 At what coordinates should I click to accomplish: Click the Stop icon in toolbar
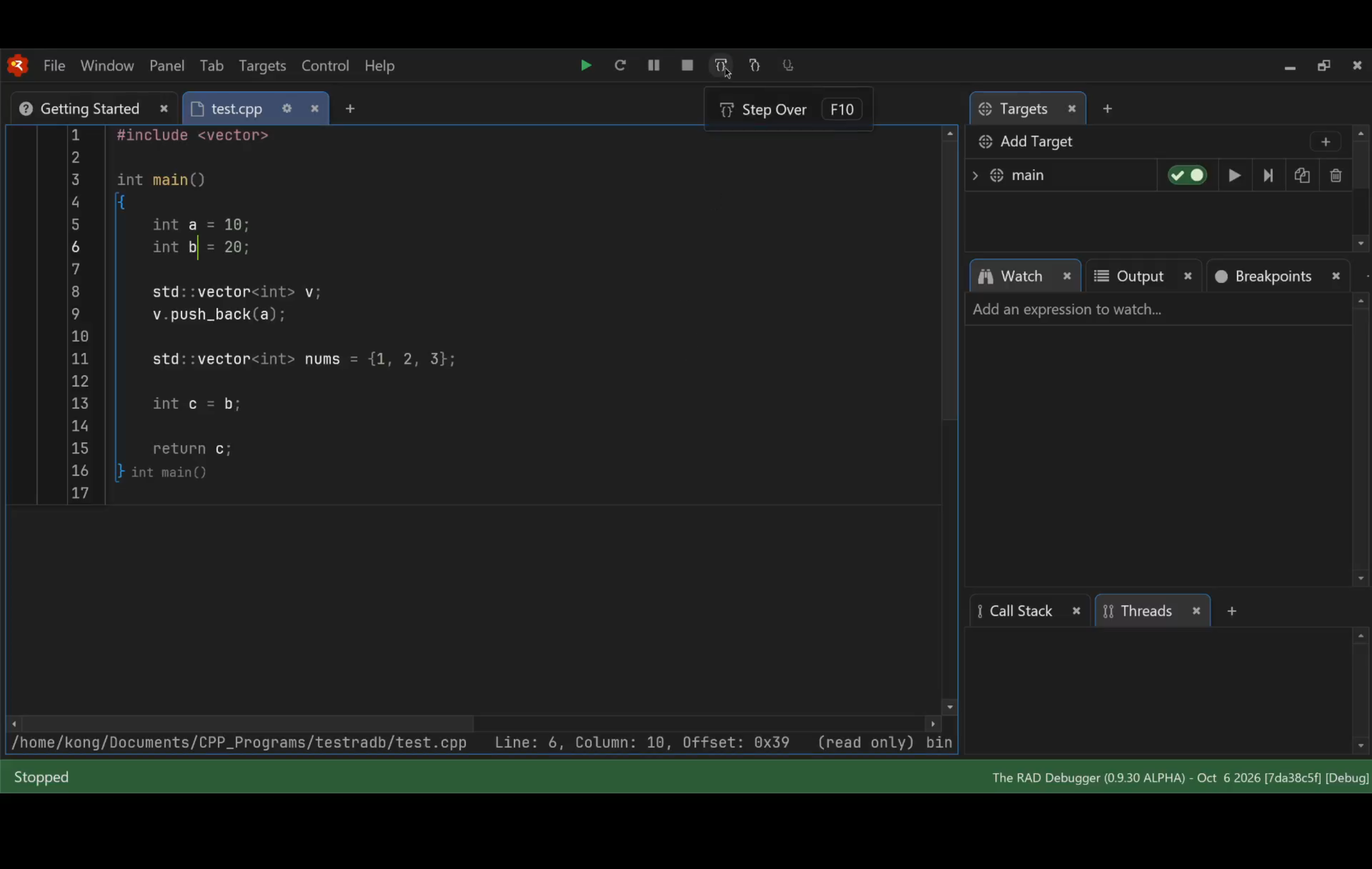[x=687, y=65]
